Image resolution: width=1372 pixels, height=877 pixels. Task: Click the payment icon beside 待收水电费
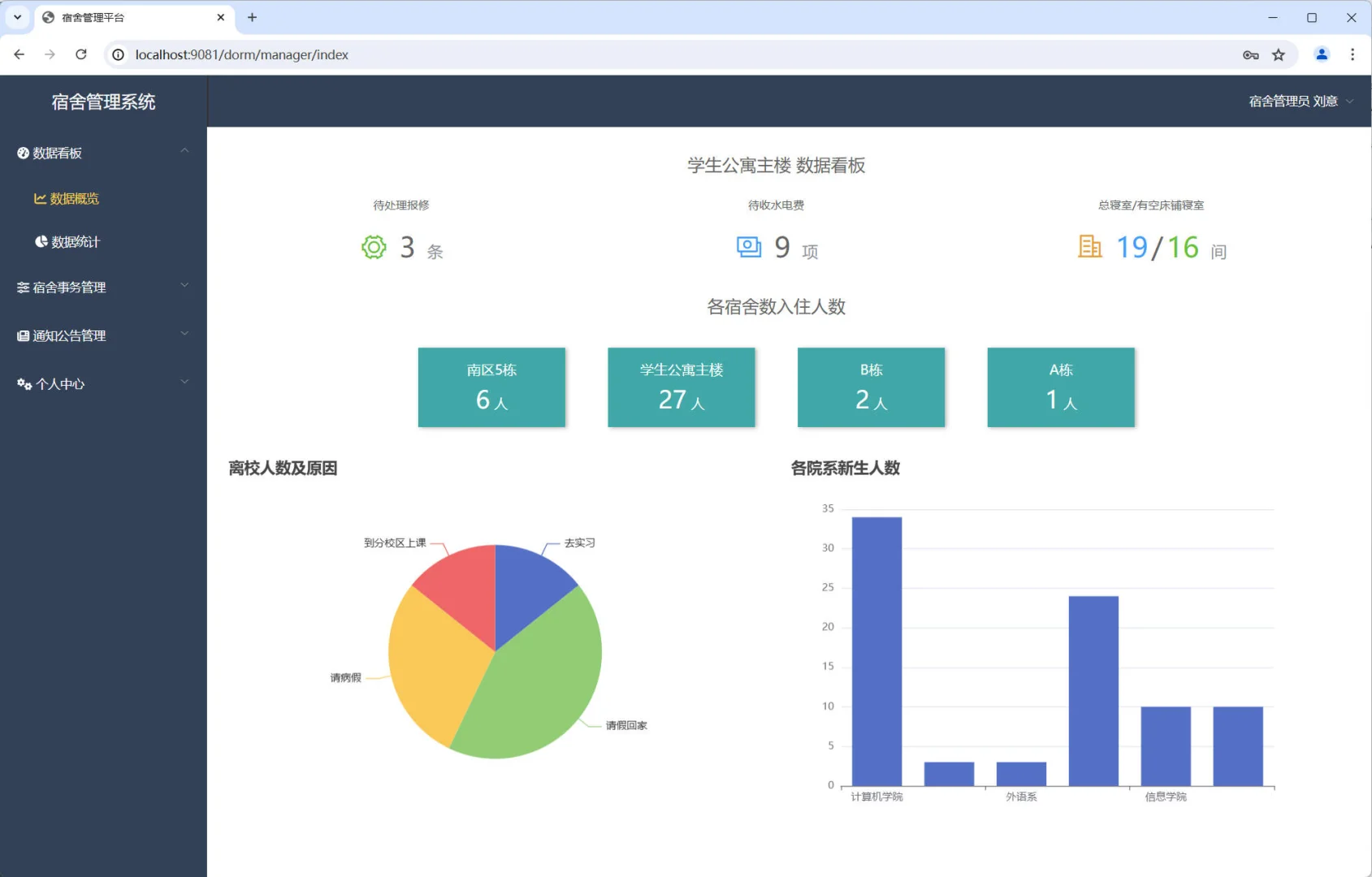coord(748,247)
